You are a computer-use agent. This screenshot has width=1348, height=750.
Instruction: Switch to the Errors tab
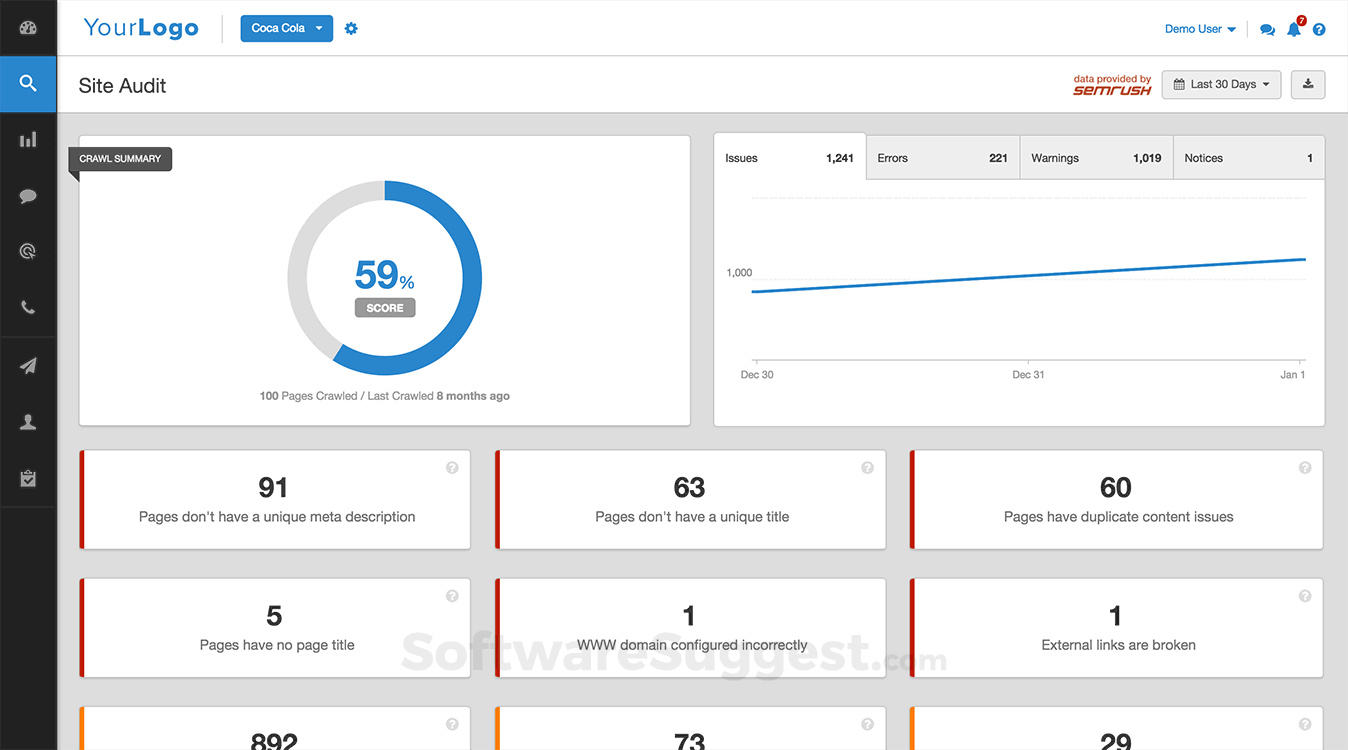tap(942, 158)
